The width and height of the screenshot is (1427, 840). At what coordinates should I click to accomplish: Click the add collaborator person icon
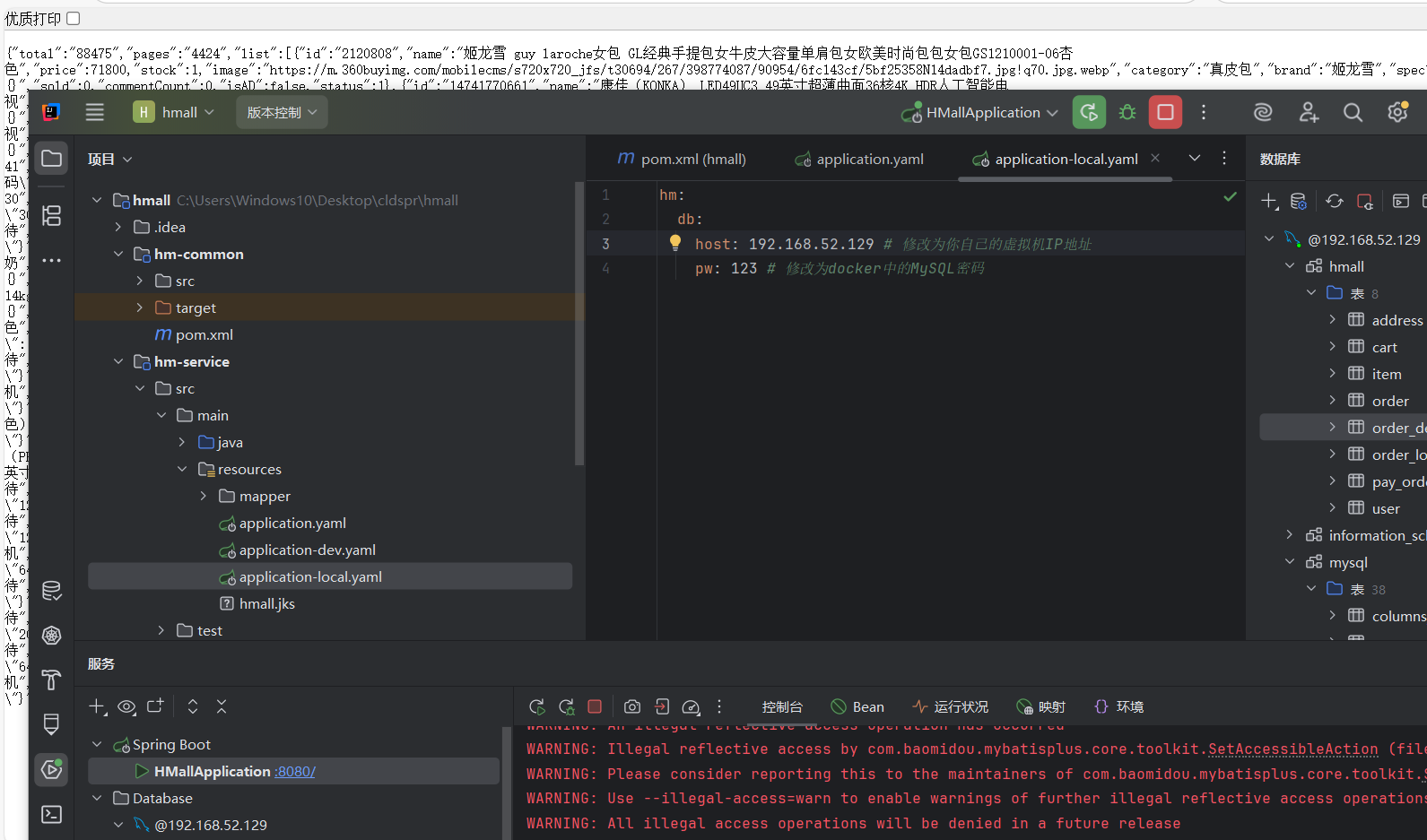pos(1309,112)
